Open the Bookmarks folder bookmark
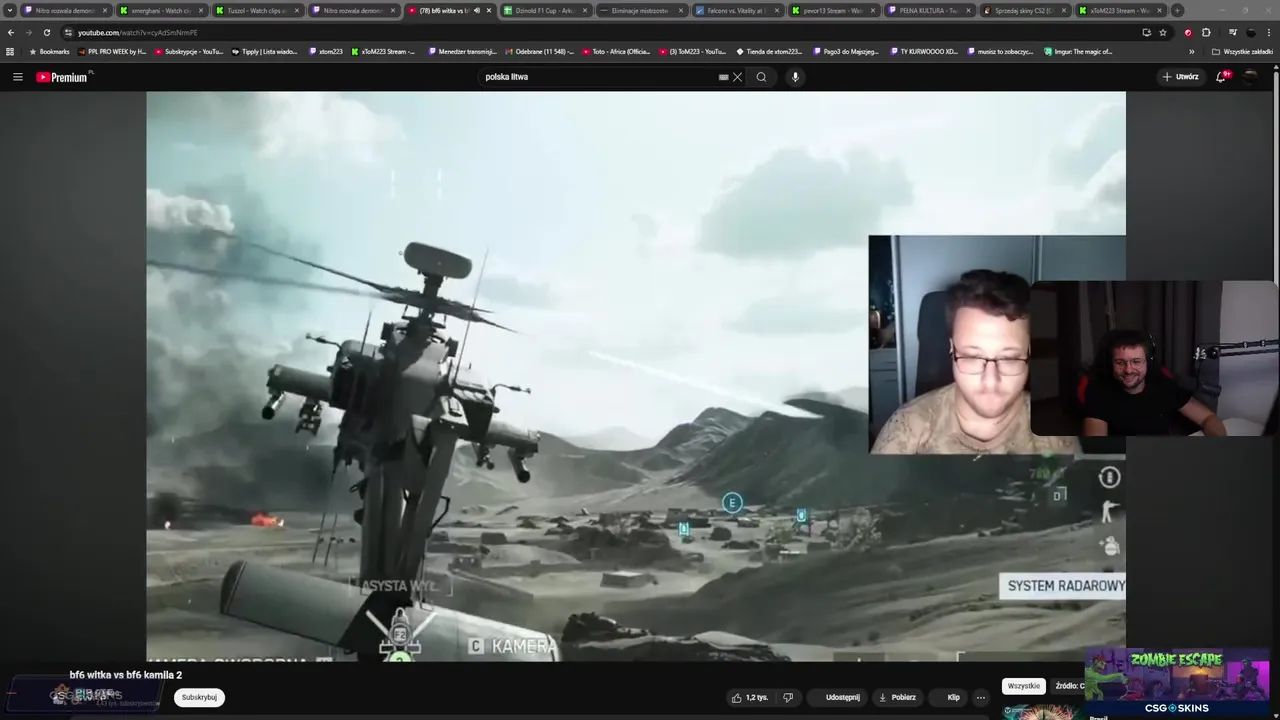This screenshot has width=1280, height=720. coord(49,51)
